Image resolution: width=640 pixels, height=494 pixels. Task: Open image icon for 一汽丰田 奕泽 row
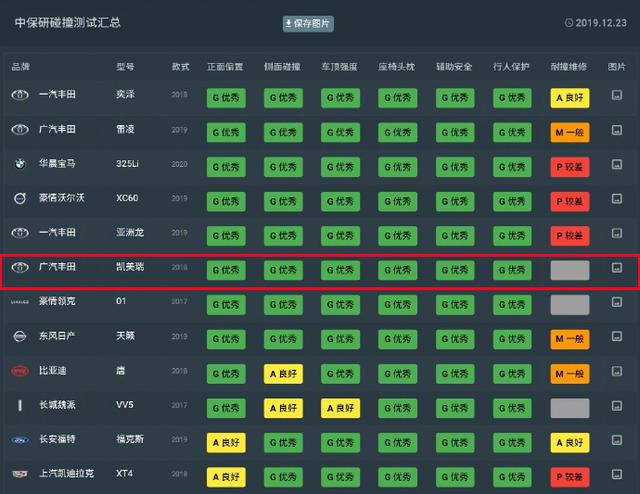pos(617,95)
